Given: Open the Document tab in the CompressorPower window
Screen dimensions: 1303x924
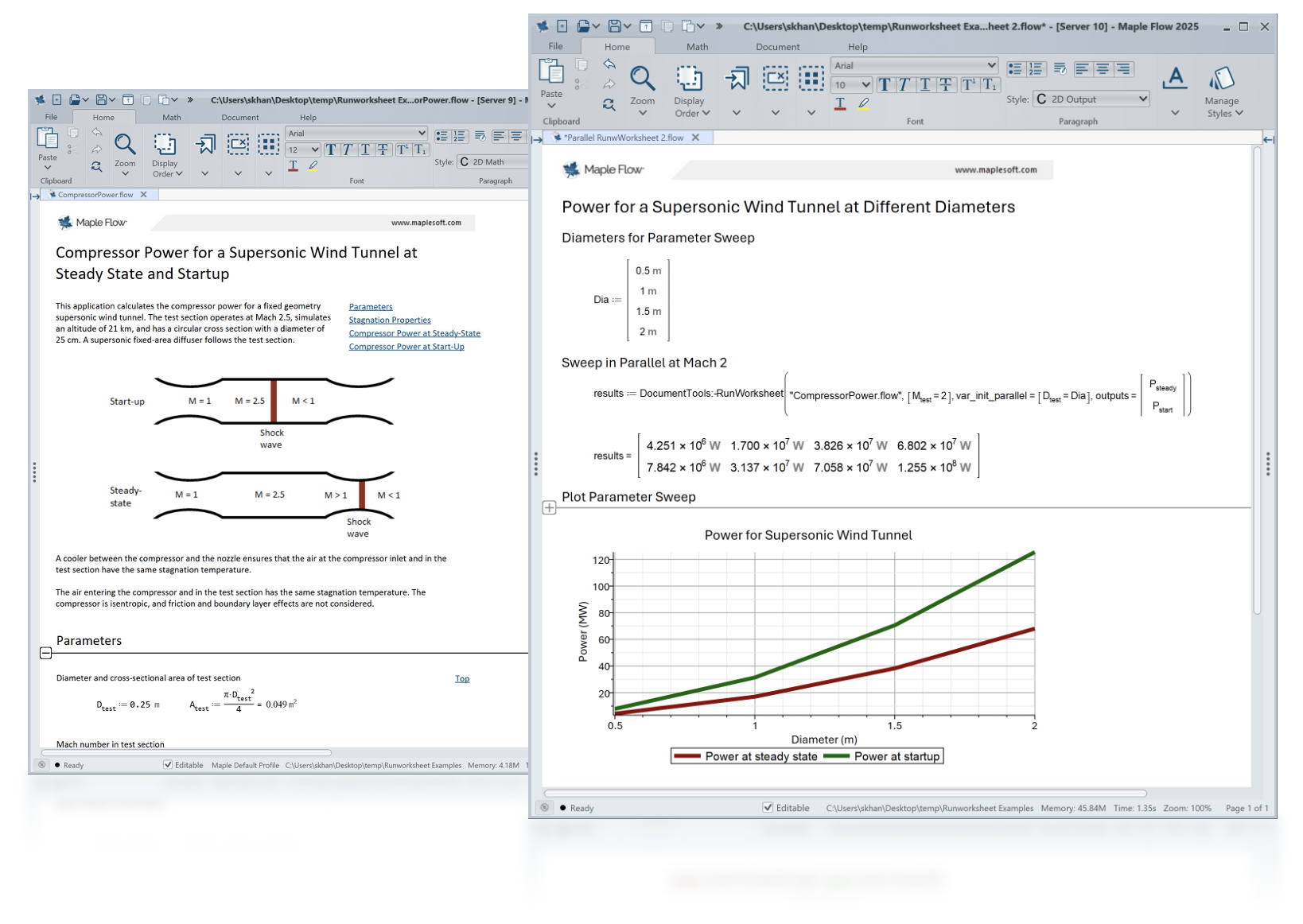Looking at the screenshot, I should click(239, 118).
